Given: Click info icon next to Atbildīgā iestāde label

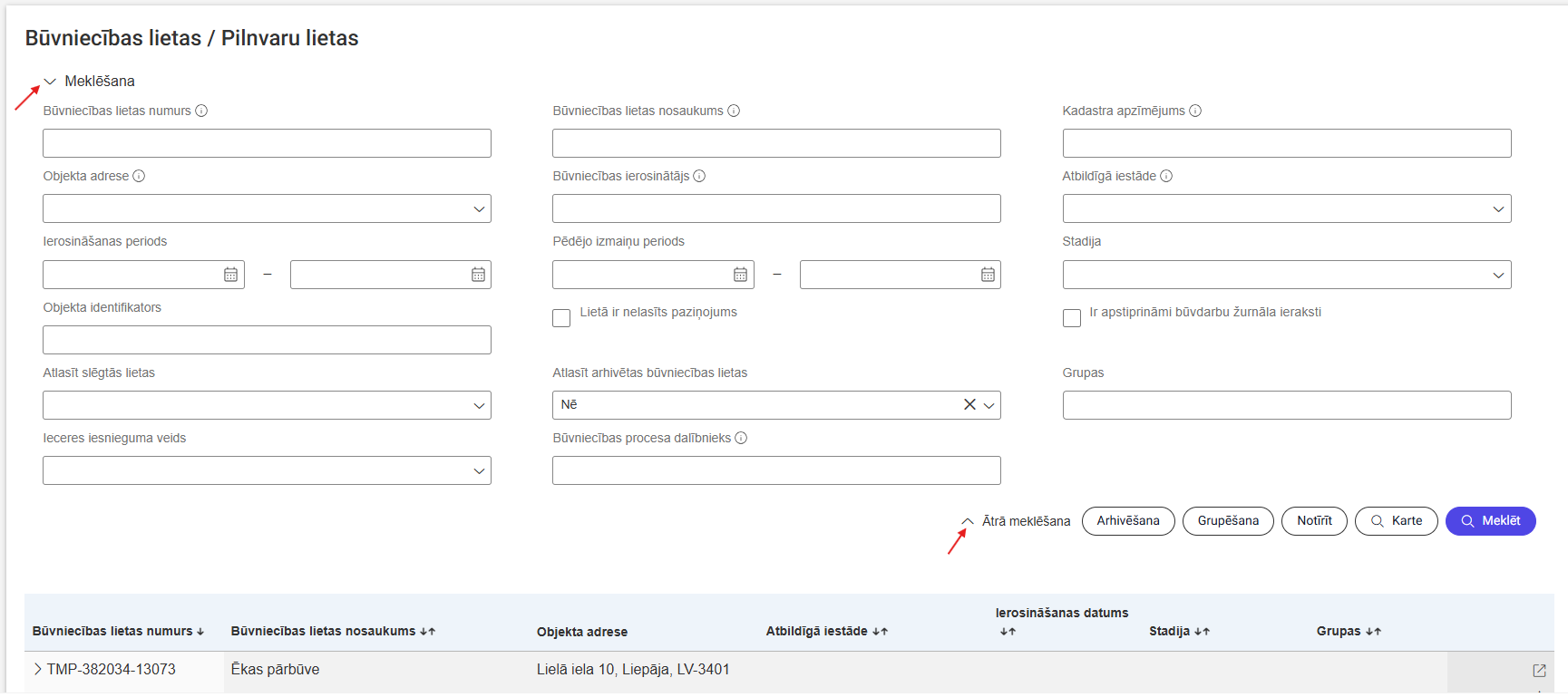Looking at the screenshot, I should pos(1166,176).
